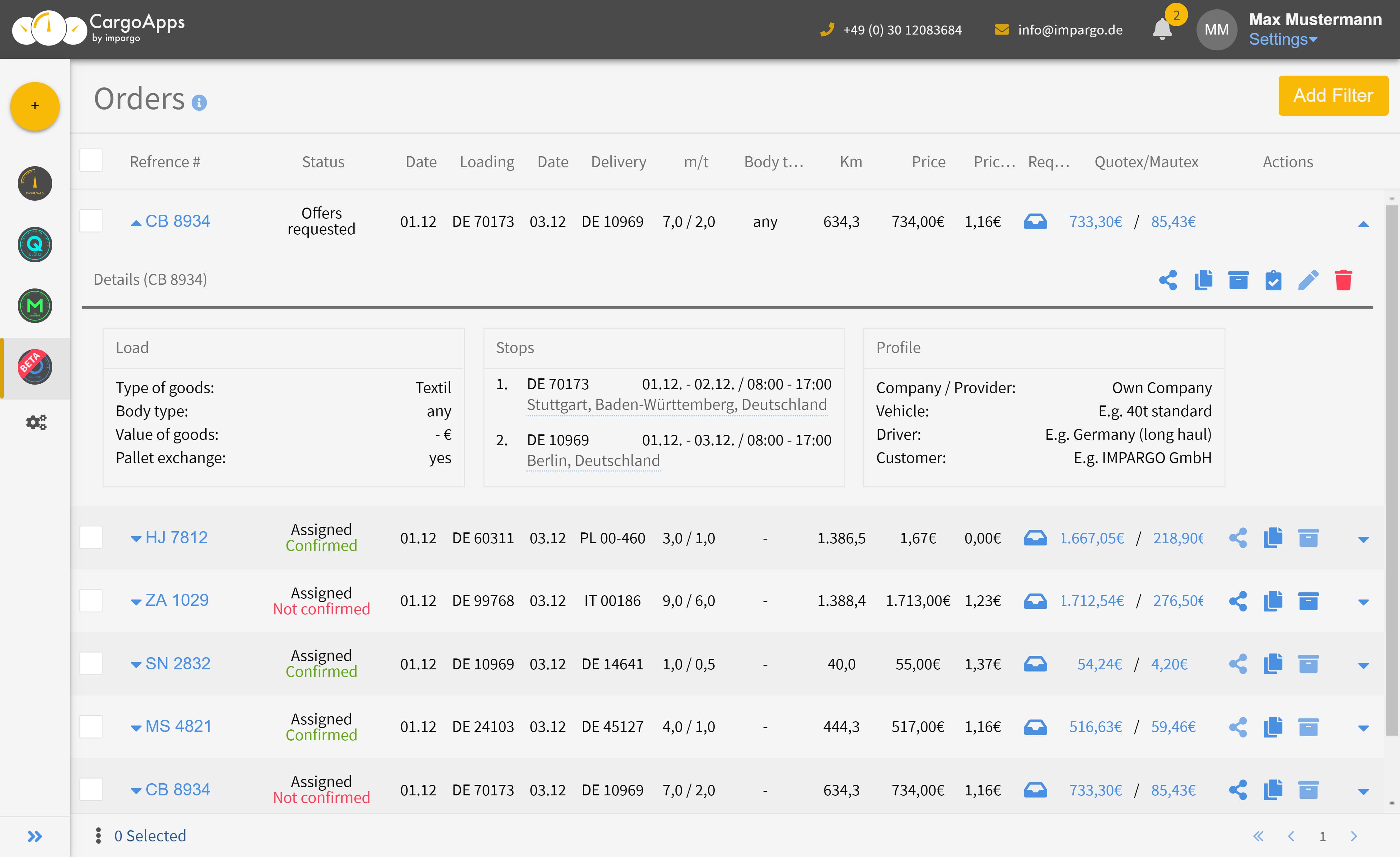Tick the checkbox for order HJ 7812
The image size is (1400, 857).
pos(91,536)
